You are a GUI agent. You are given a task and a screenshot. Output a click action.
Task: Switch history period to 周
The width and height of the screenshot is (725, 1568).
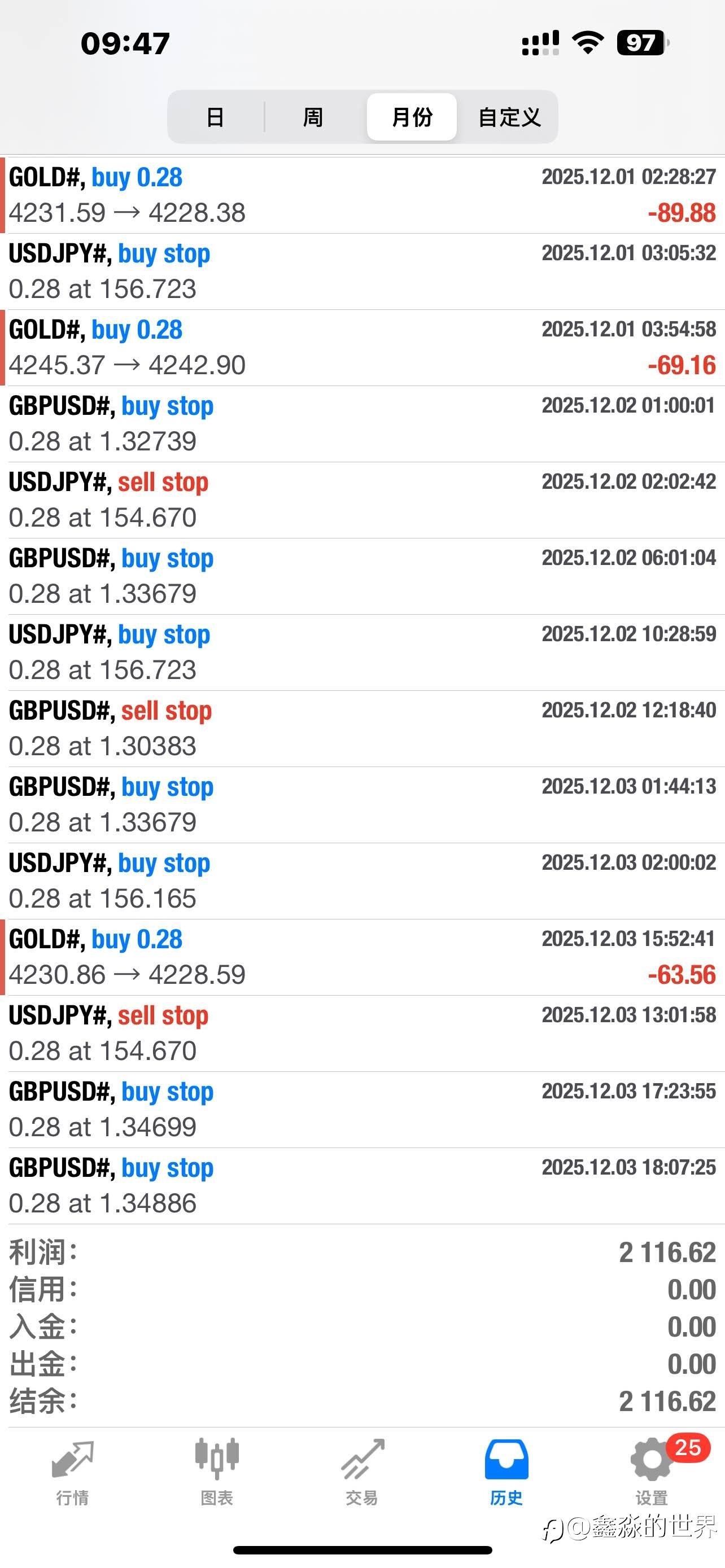coord(313,117)
